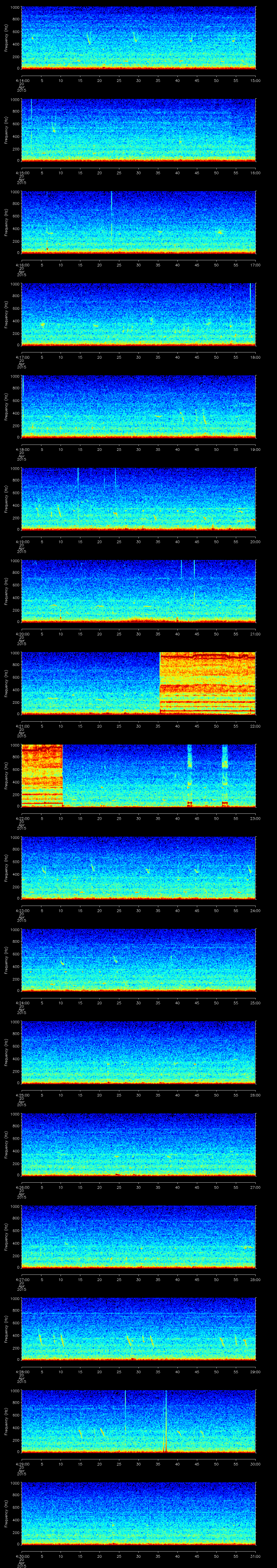277x1568 pixels.
Task: Click the '22:00' end label of the 4:21:00 panel
Action: [255, 726]
